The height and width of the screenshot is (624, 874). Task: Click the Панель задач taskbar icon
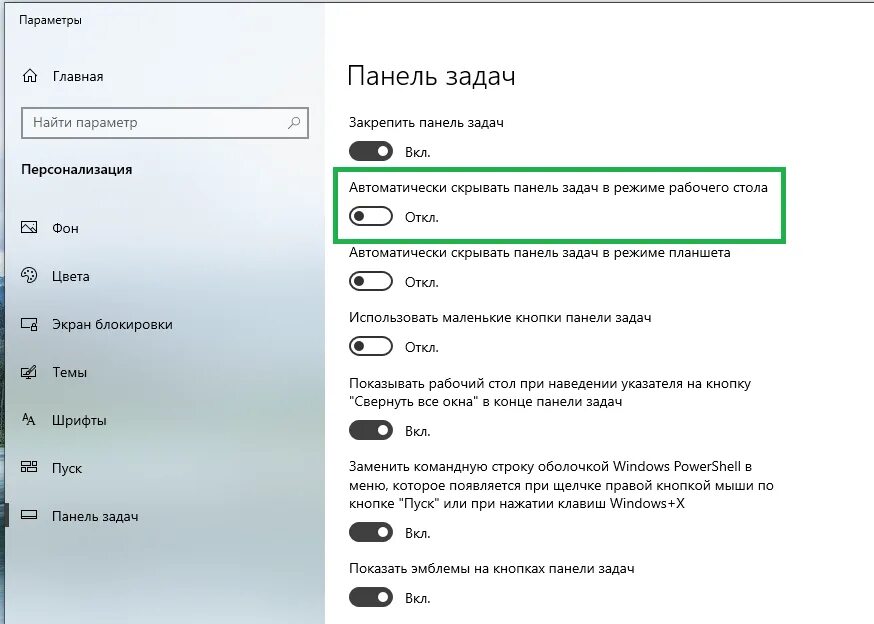29,515
